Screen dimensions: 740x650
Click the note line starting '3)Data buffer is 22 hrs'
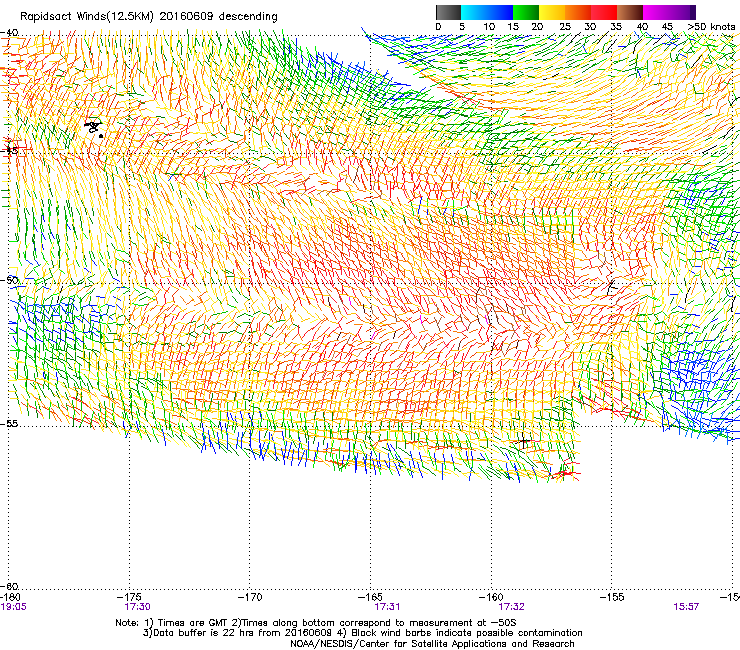tap(362, 633)
